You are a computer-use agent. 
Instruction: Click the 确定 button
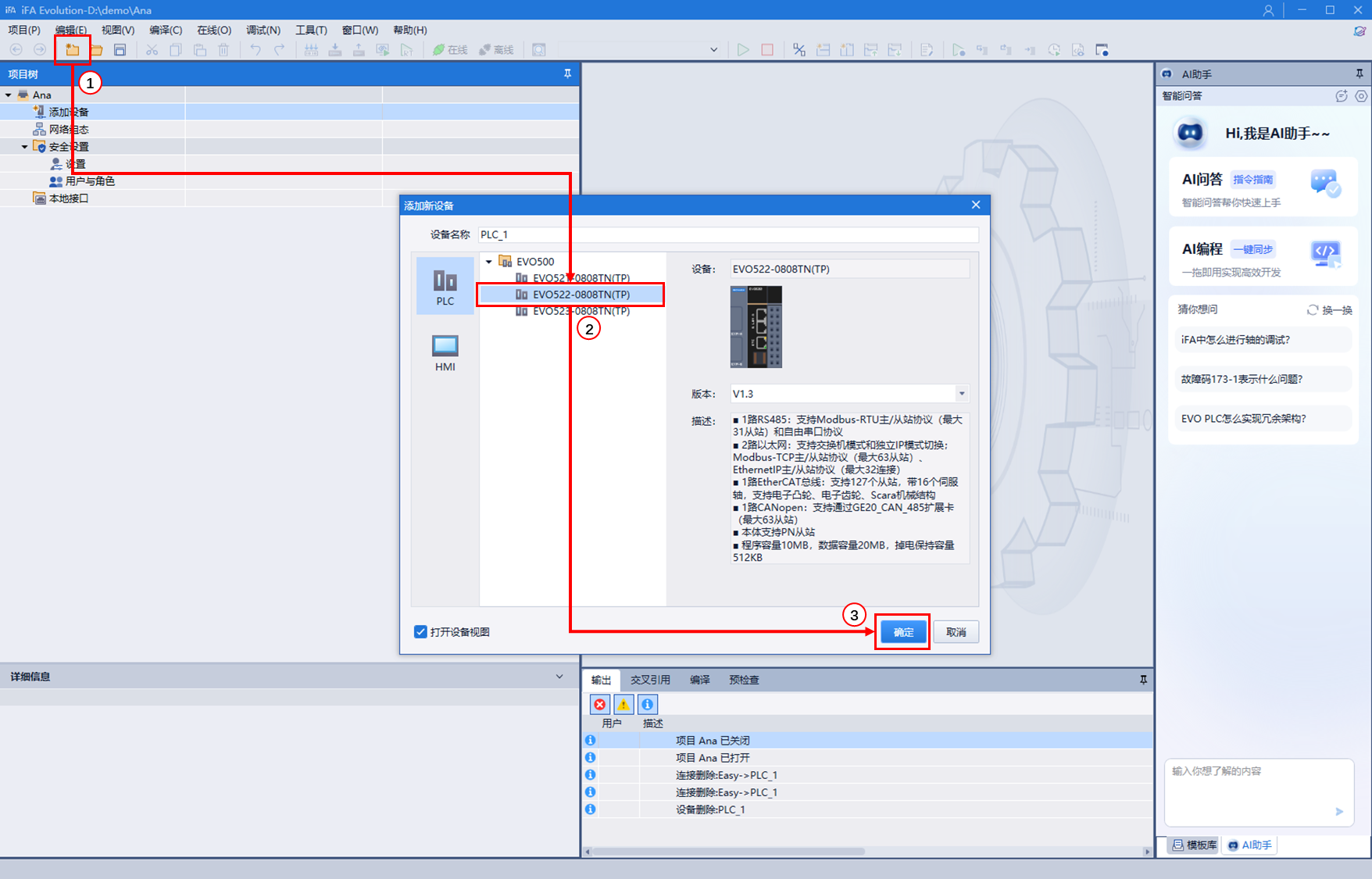pos(903,632)
